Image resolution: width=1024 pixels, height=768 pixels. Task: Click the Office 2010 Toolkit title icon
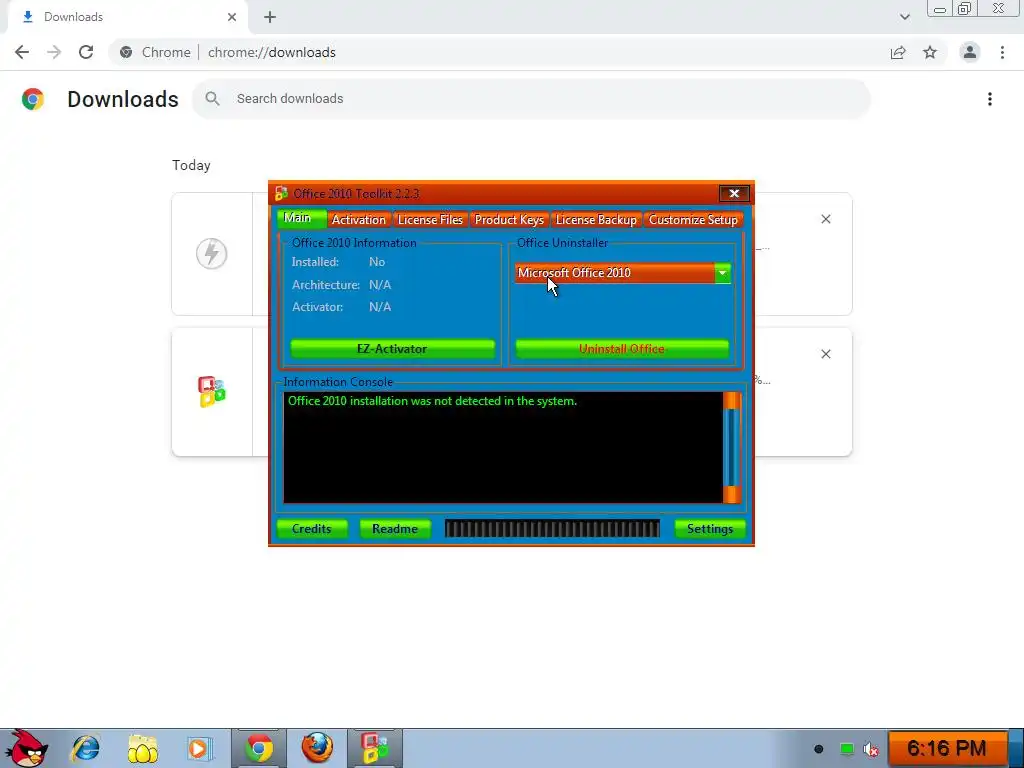[281, 193]
